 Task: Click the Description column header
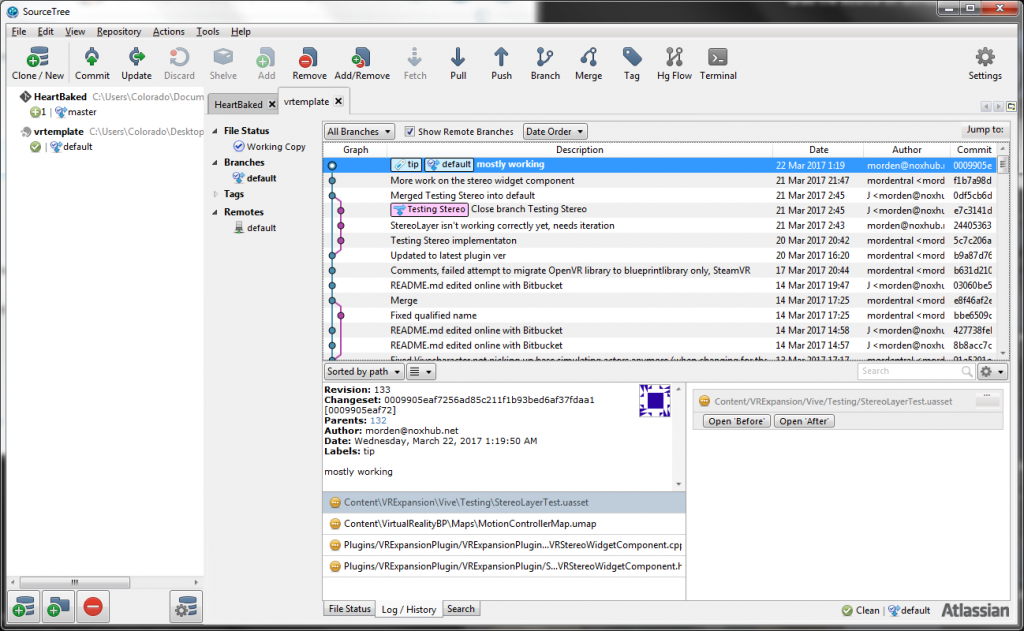(579, 150)
